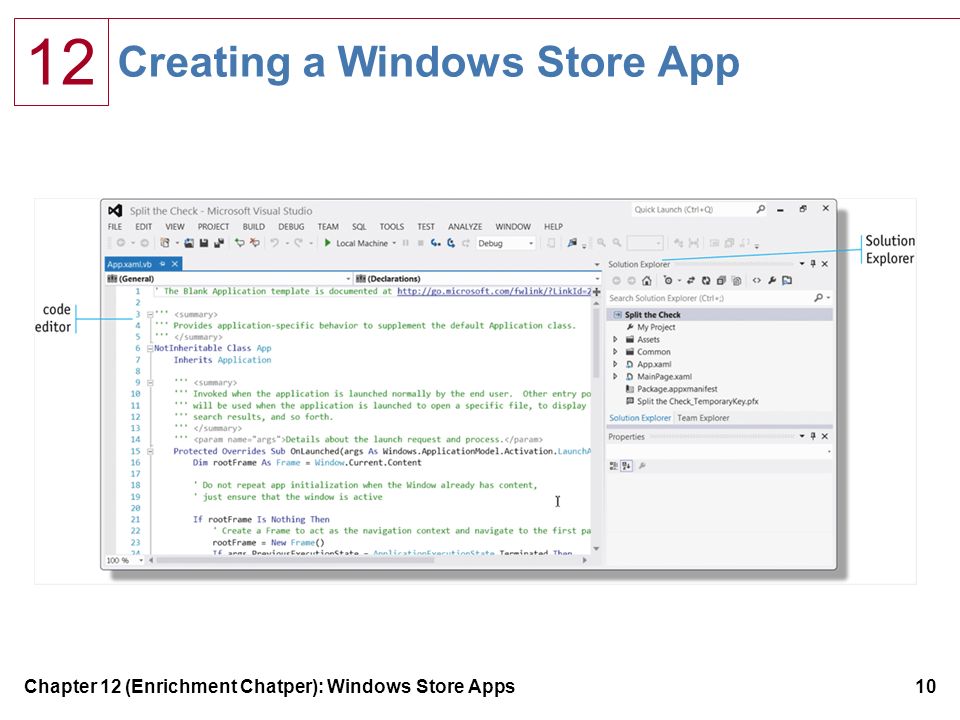Screen dimensions: 960x720
Task: Expand the App.xaml node
Action: coord(615,364)
